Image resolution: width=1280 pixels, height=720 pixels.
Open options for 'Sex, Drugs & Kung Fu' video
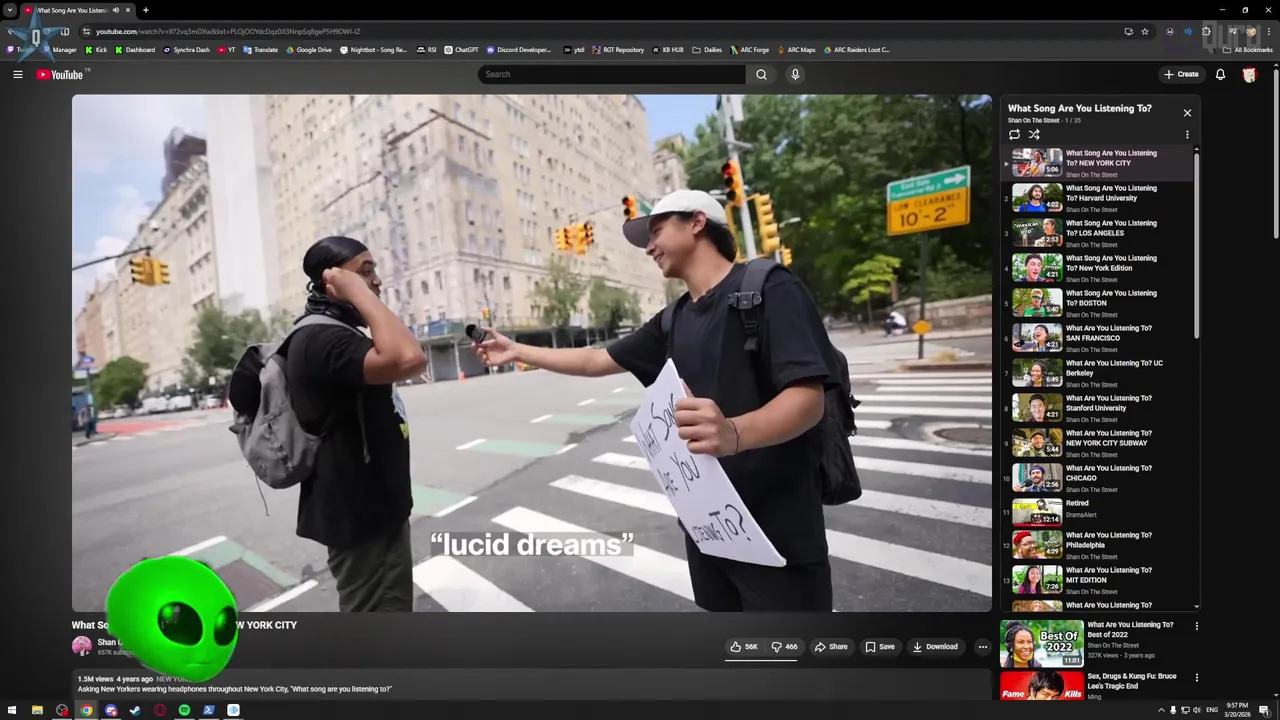click(1196, 678)
